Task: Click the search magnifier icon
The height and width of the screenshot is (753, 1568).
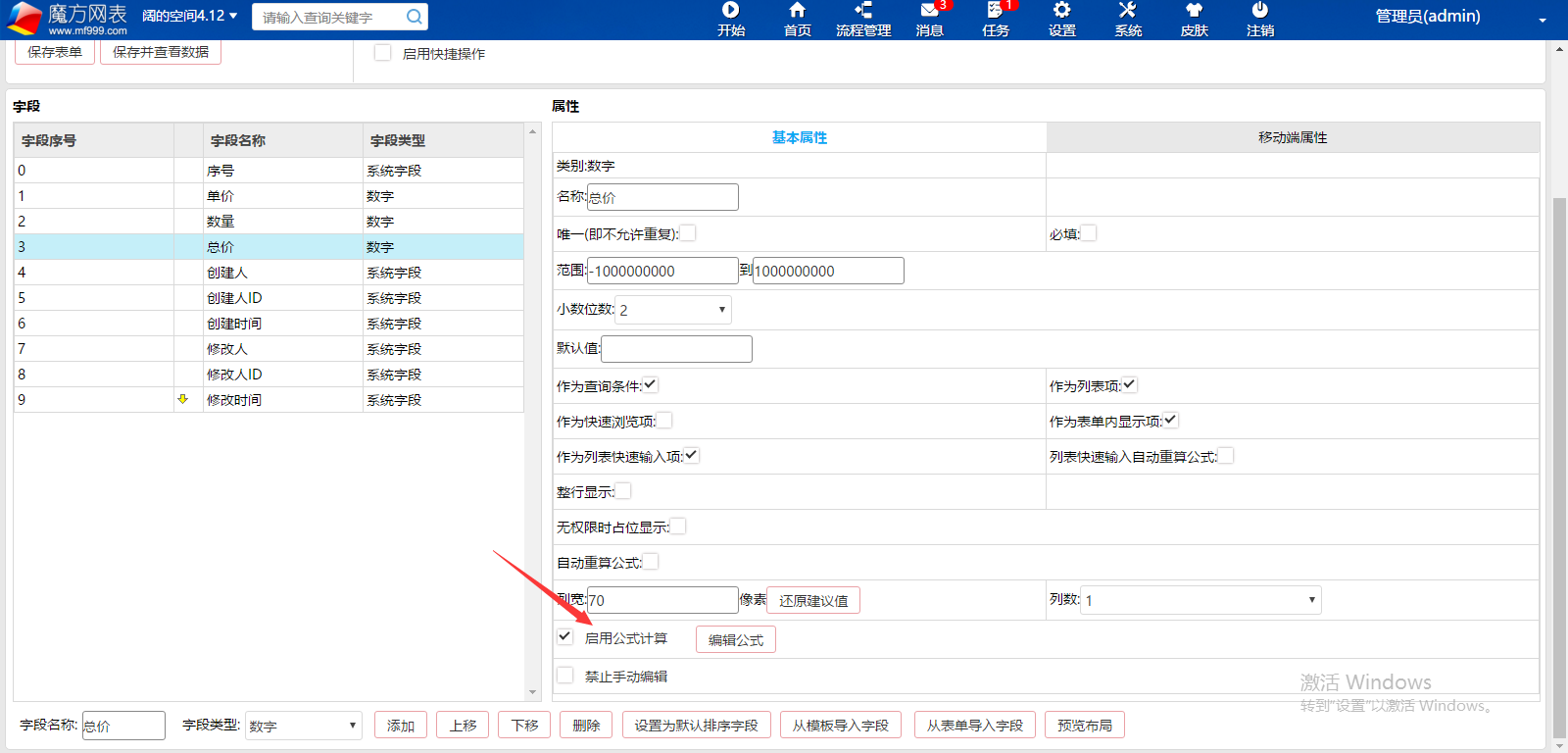Action: (414, 17)
